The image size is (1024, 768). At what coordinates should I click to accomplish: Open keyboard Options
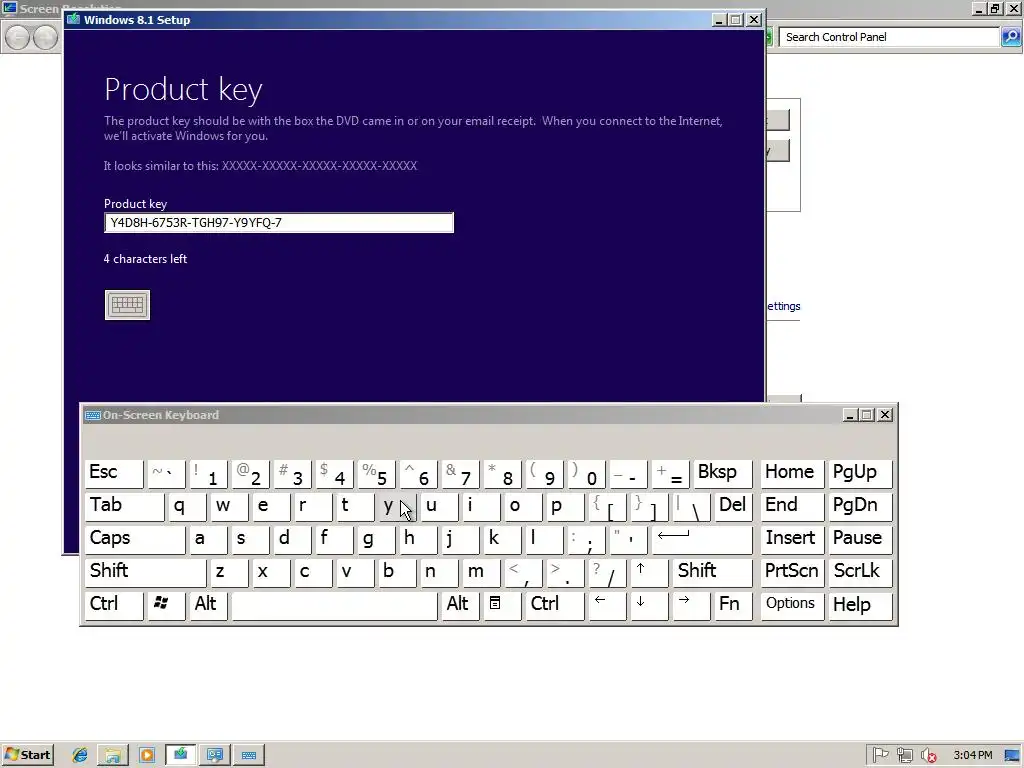[792, 604]
